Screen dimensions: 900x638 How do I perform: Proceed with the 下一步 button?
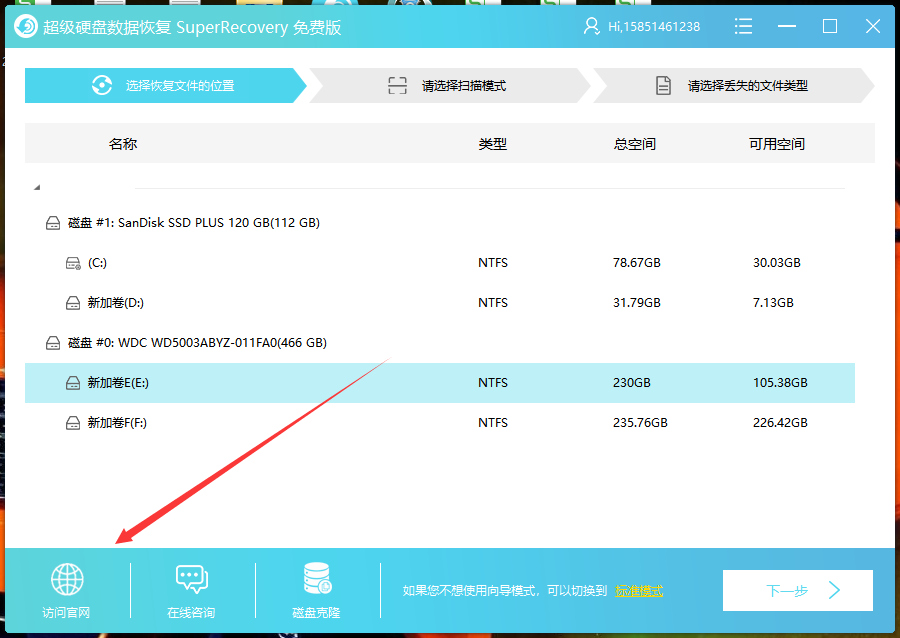(798, 590)
